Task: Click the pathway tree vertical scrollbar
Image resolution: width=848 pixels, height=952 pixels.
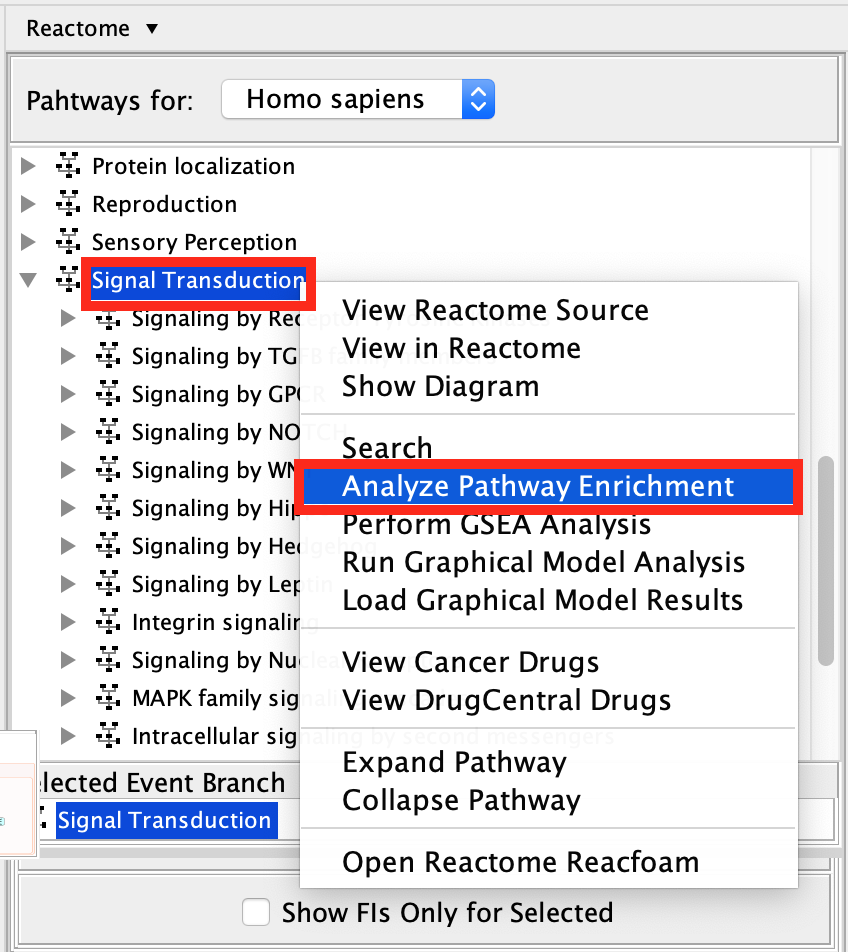Action: pos(825,560)
